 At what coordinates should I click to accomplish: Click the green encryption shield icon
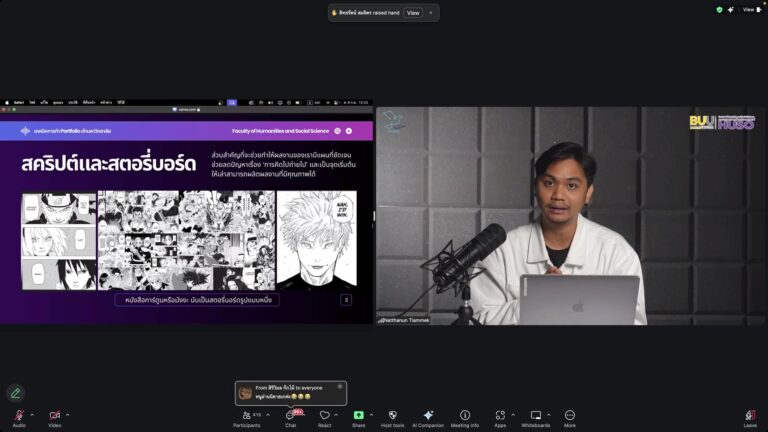pyautogui.click(x=719, y=9)
